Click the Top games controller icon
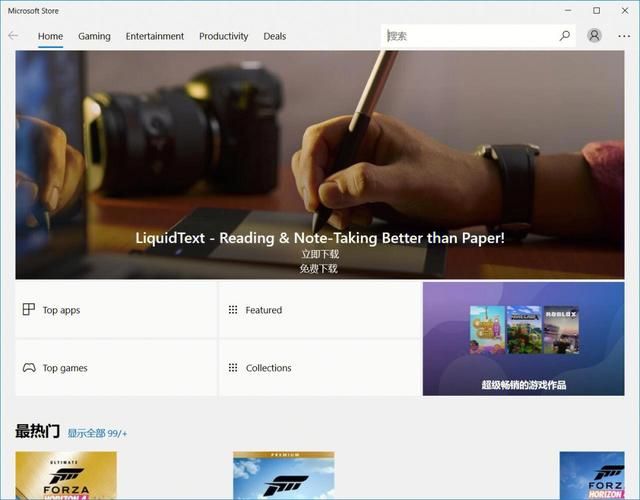 coord(29,368)
